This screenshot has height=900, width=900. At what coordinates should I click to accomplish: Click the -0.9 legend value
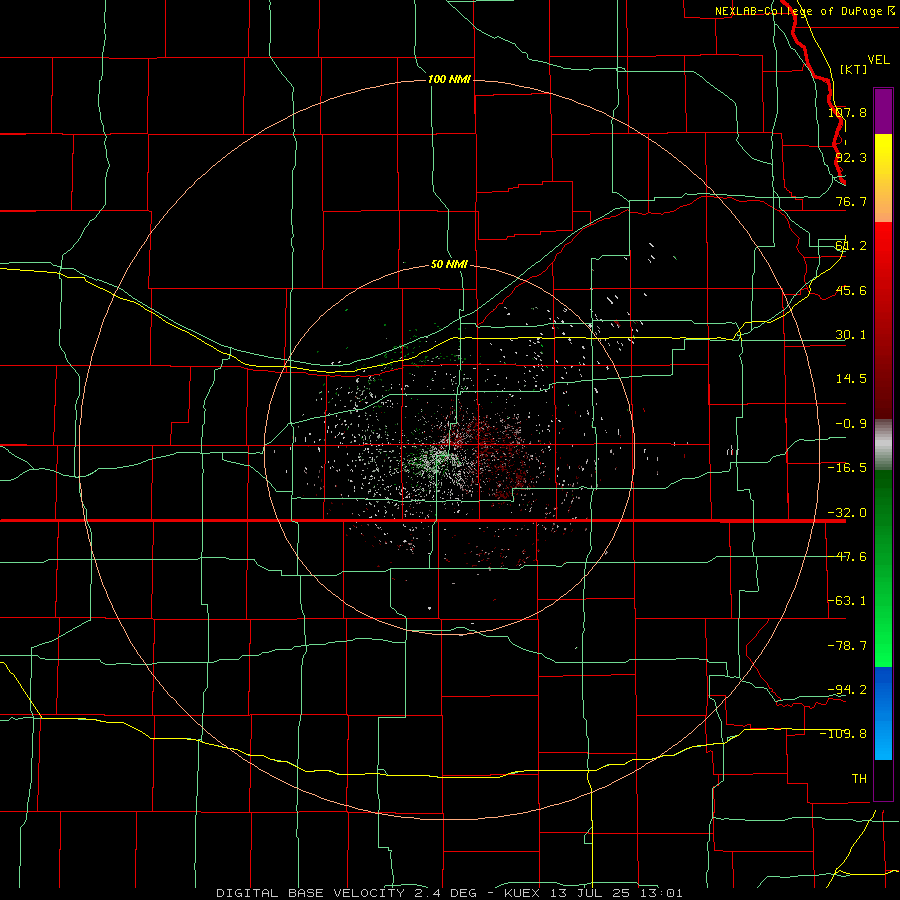click(851, 424)
